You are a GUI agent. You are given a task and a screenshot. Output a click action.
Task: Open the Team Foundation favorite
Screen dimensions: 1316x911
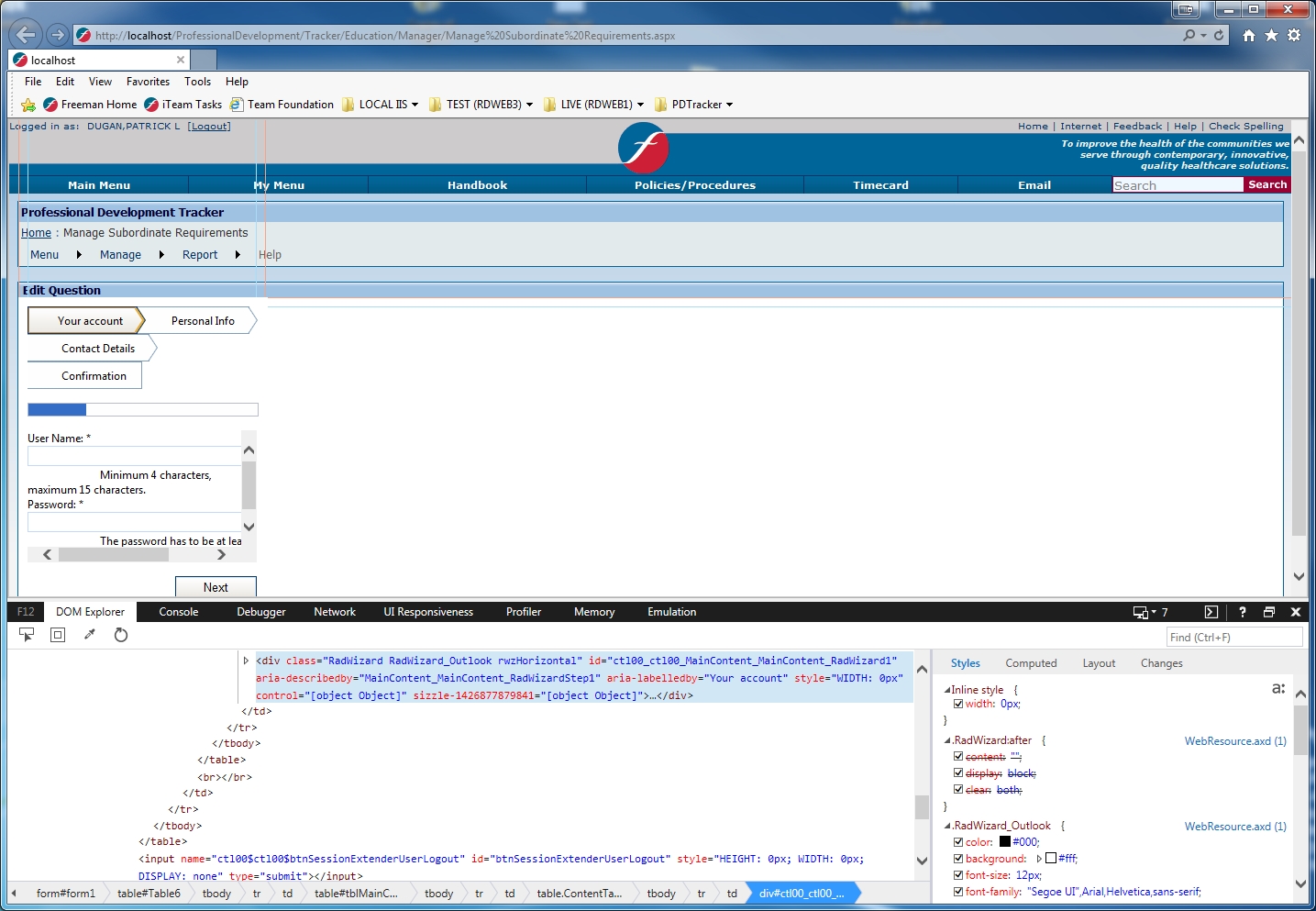[282, 105]
